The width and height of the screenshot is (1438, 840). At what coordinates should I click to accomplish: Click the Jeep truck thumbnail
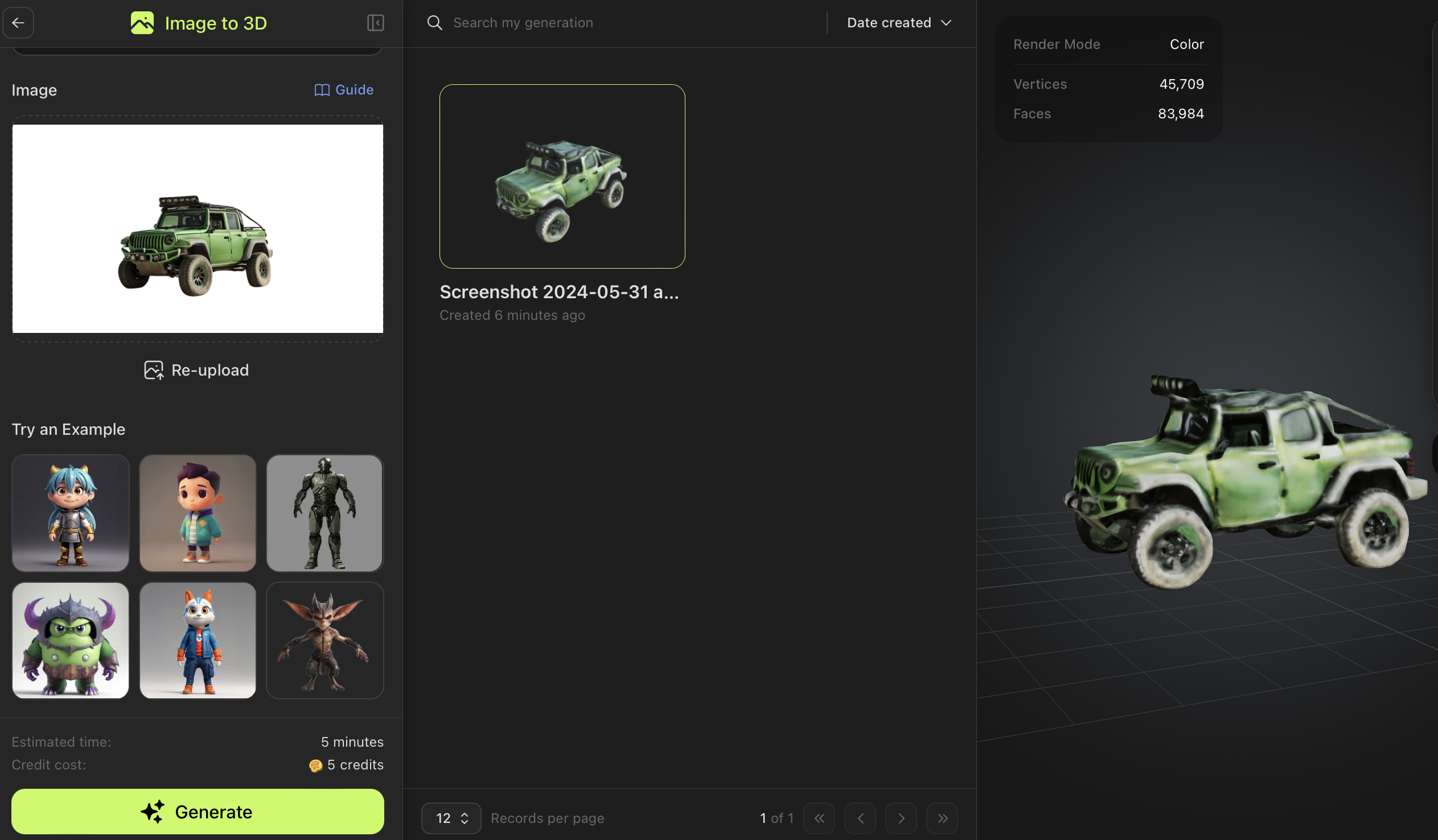point(563,176)
